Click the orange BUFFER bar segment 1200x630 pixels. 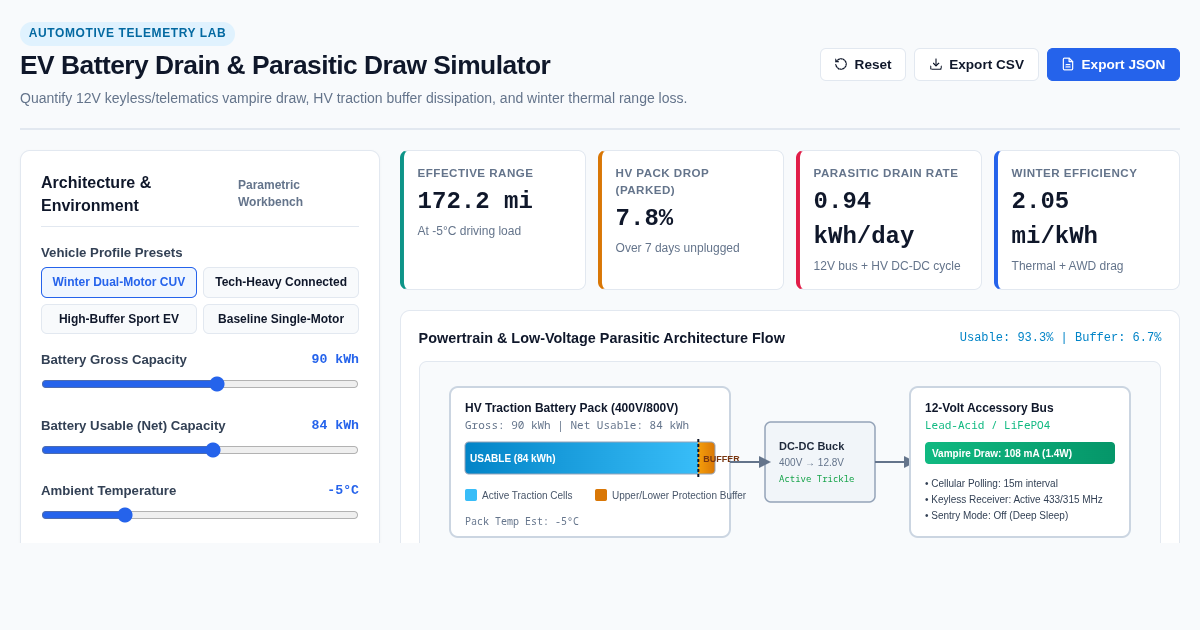(x=707, y=458)
